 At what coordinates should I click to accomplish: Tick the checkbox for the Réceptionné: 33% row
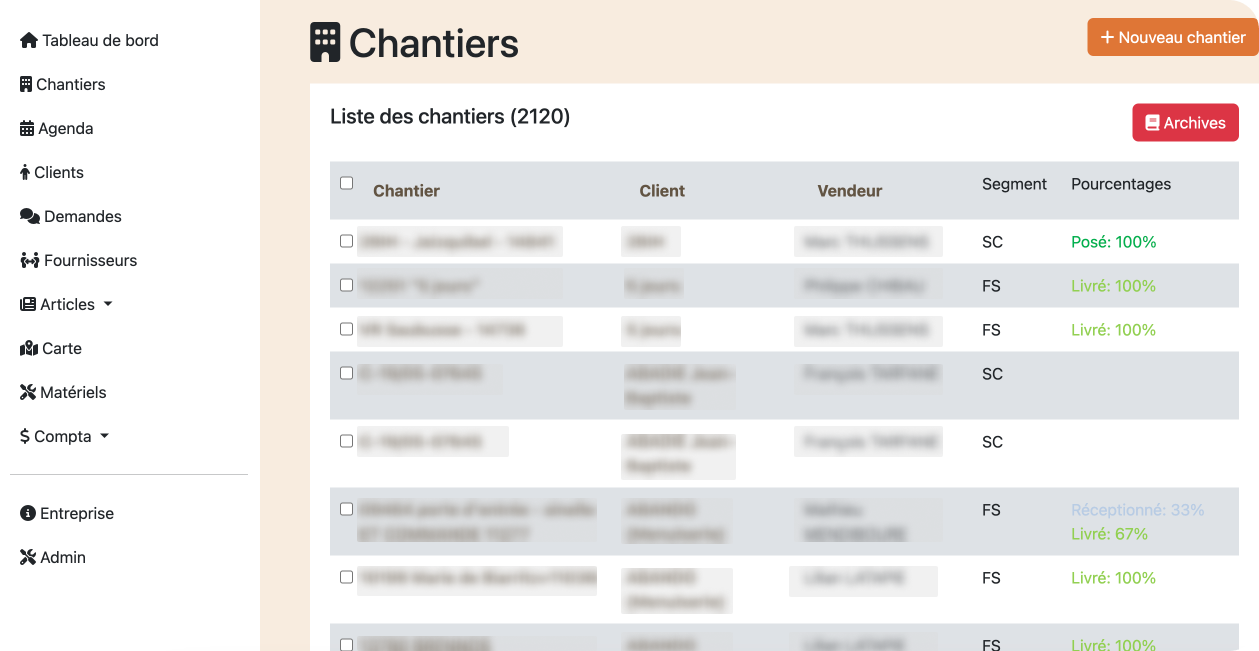[x=347, y=509]
